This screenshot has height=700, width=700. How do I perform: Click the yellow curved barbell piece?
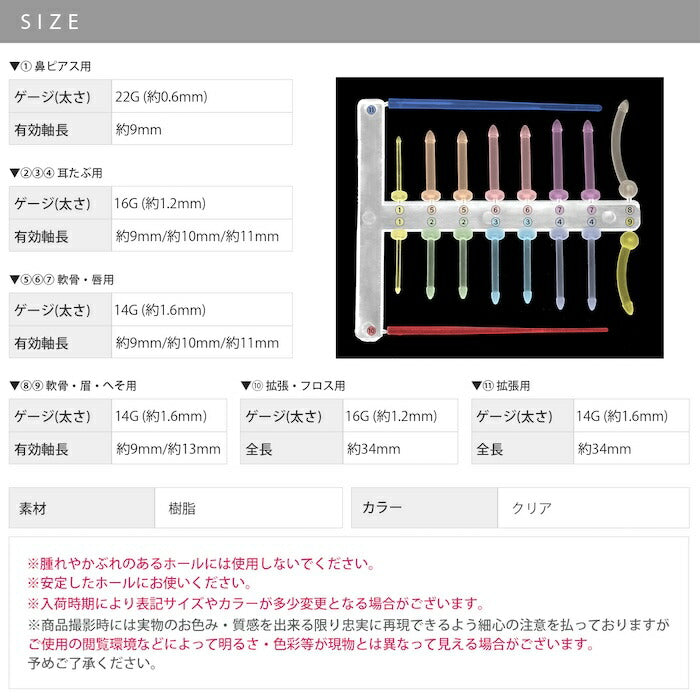628,272
